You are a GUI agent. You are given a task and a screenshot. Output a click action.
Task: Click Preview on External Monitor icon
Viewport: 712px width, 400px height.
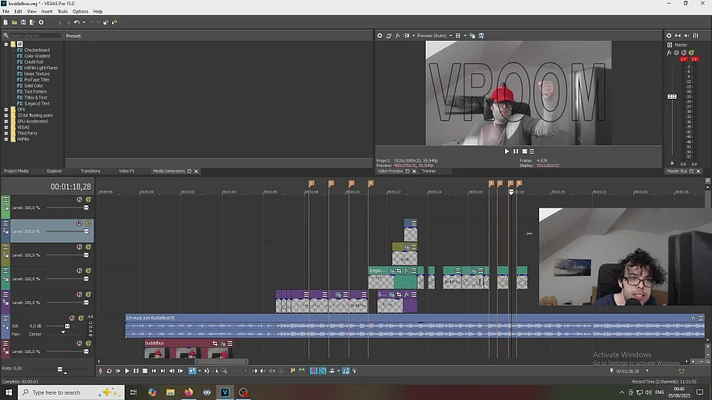(389, 35)
